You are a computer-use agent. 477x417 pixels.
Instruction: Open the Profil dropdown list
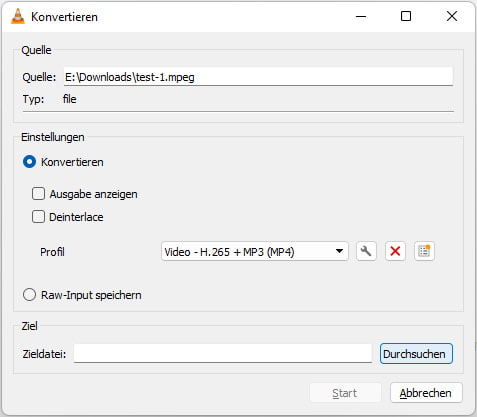click(x=255, y=252)
